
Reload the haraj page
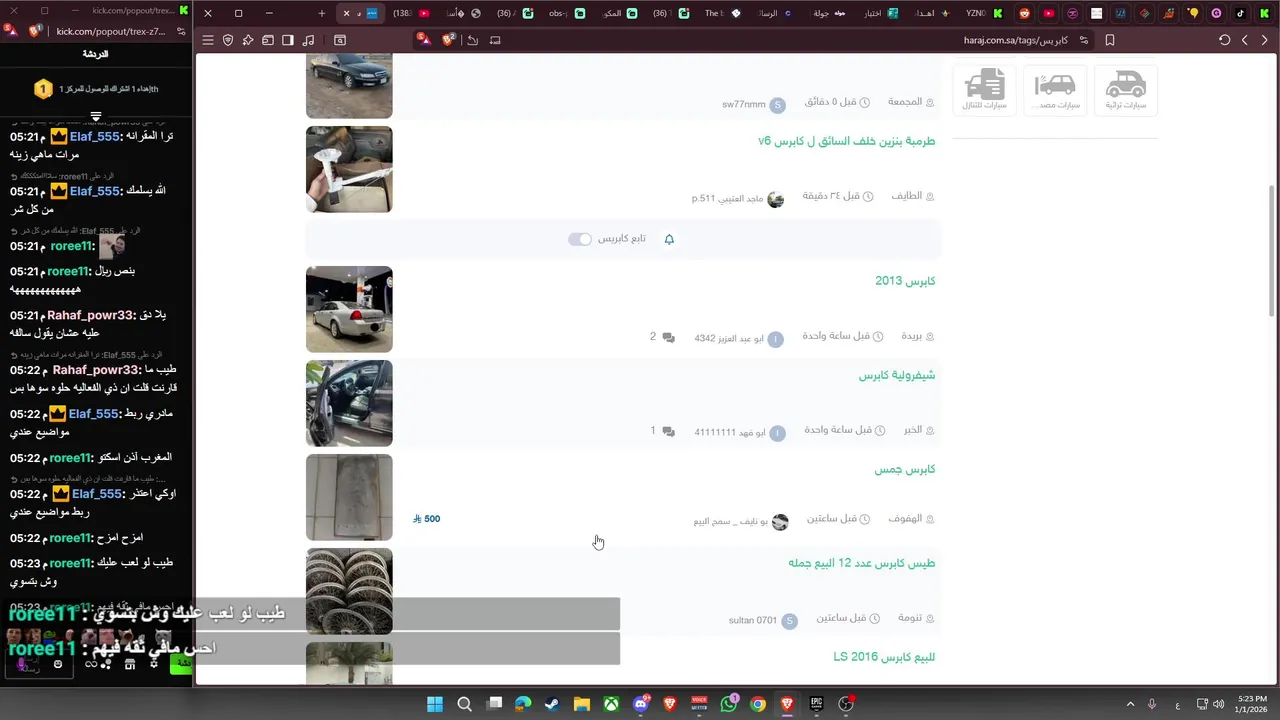coord(1224,40)
